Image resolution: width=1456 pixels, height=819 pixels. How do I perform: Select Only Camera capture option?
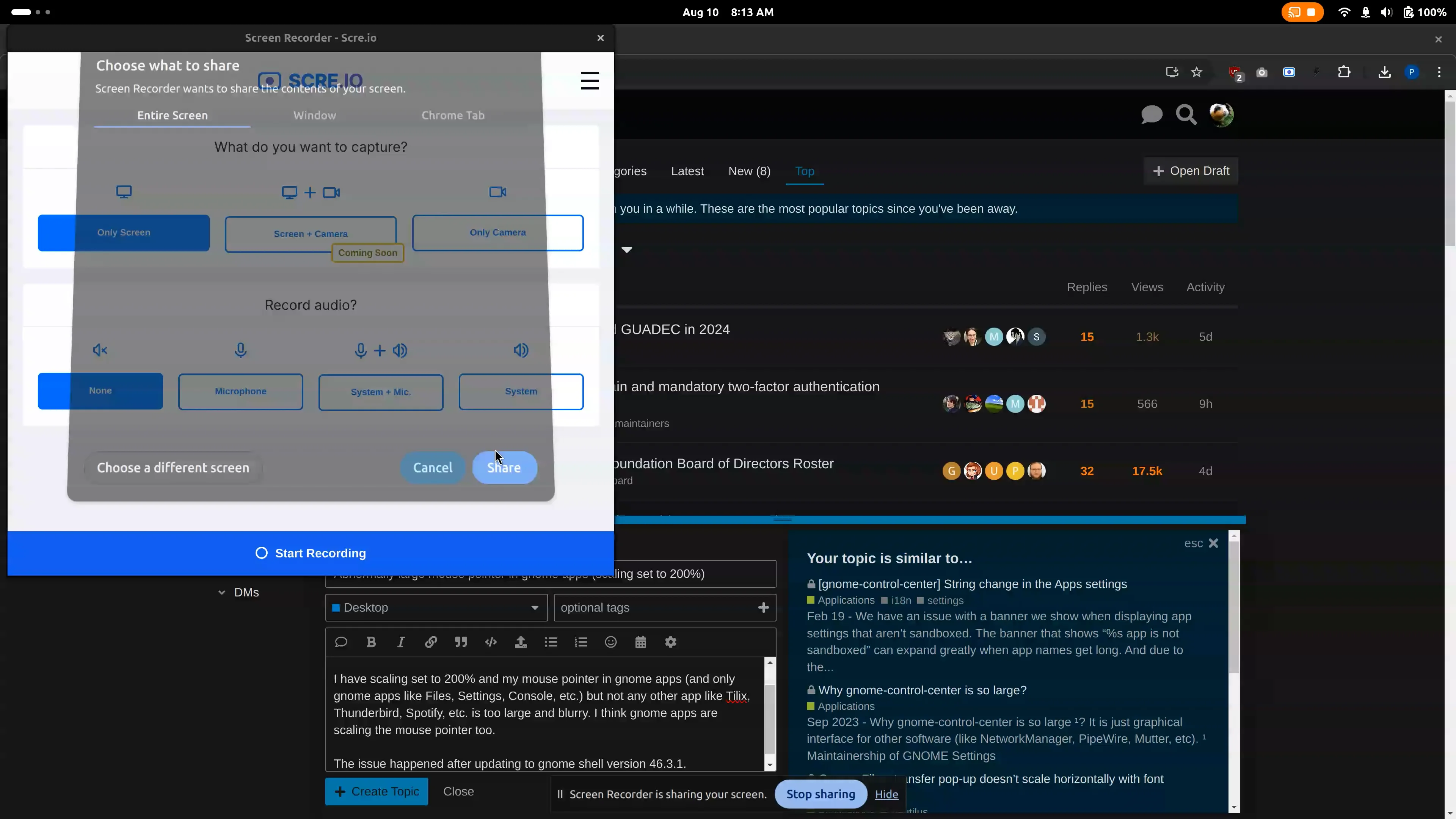tap(497, 232)
